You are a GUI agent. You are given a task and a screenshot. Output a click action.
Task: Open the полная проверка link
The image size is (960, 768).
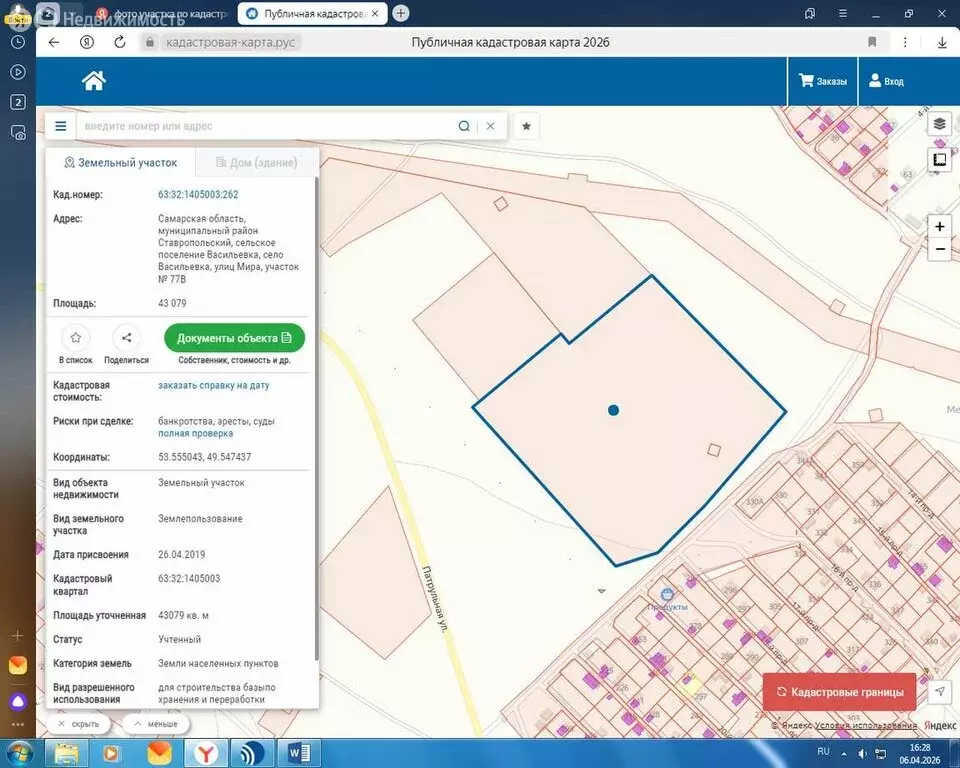(x=195, y=434)
